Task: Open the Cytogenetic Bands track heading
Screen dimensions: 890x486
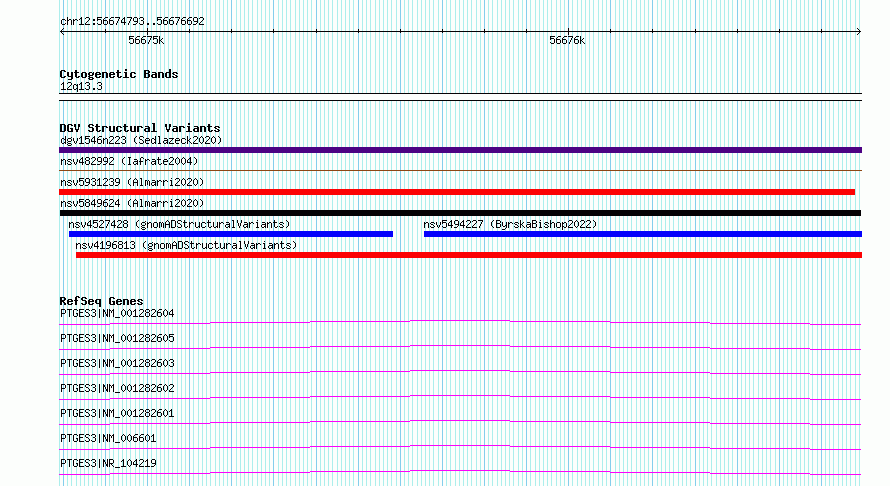Action: coord(119,74)
